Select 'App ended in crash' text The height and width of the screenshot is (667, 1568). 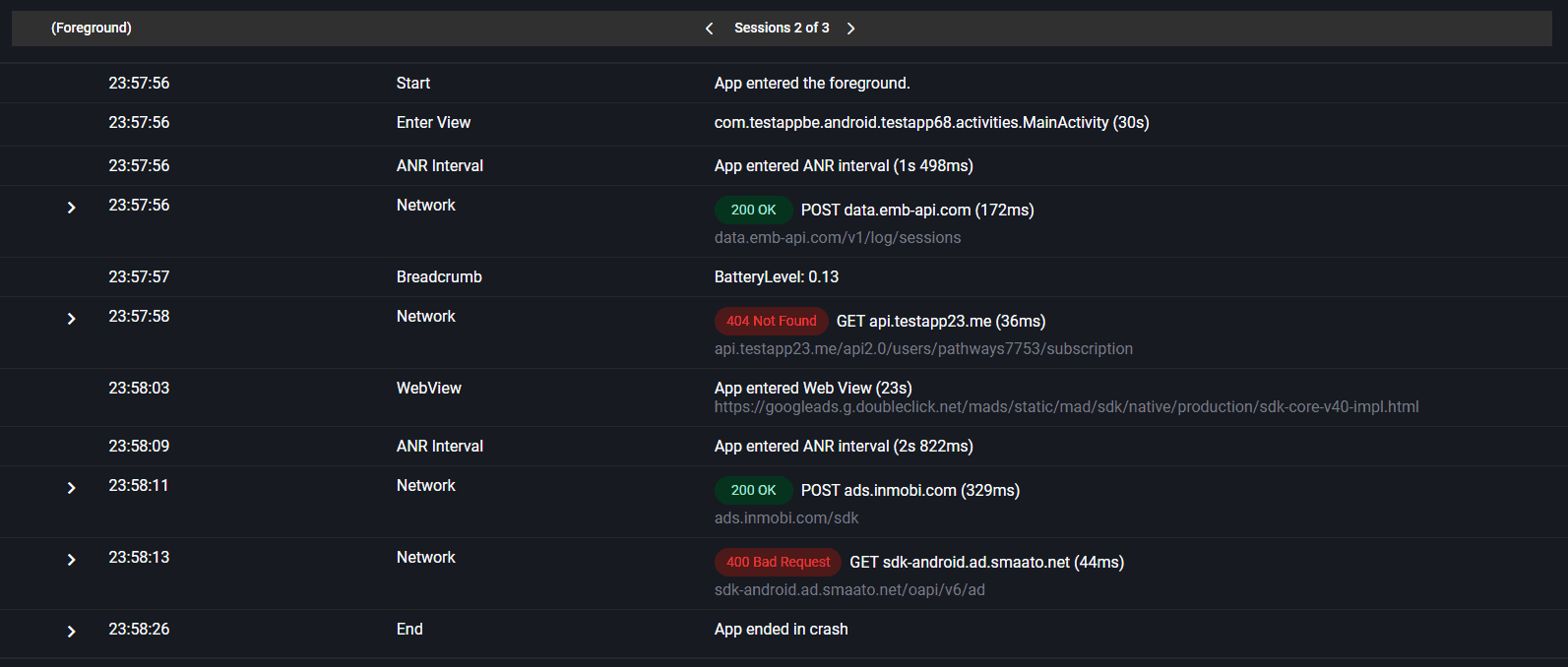[x=782, y=630]
